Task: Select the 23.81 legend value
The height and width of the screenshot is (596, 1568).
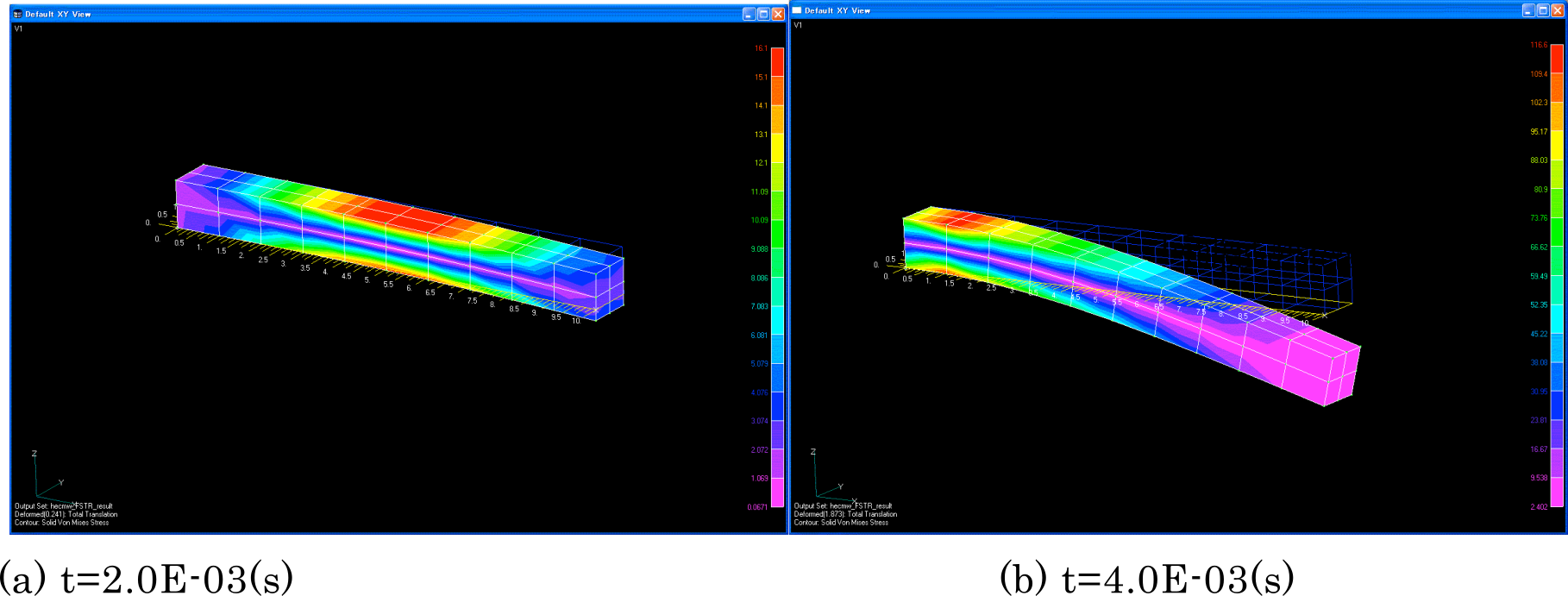Action: 1539,420
